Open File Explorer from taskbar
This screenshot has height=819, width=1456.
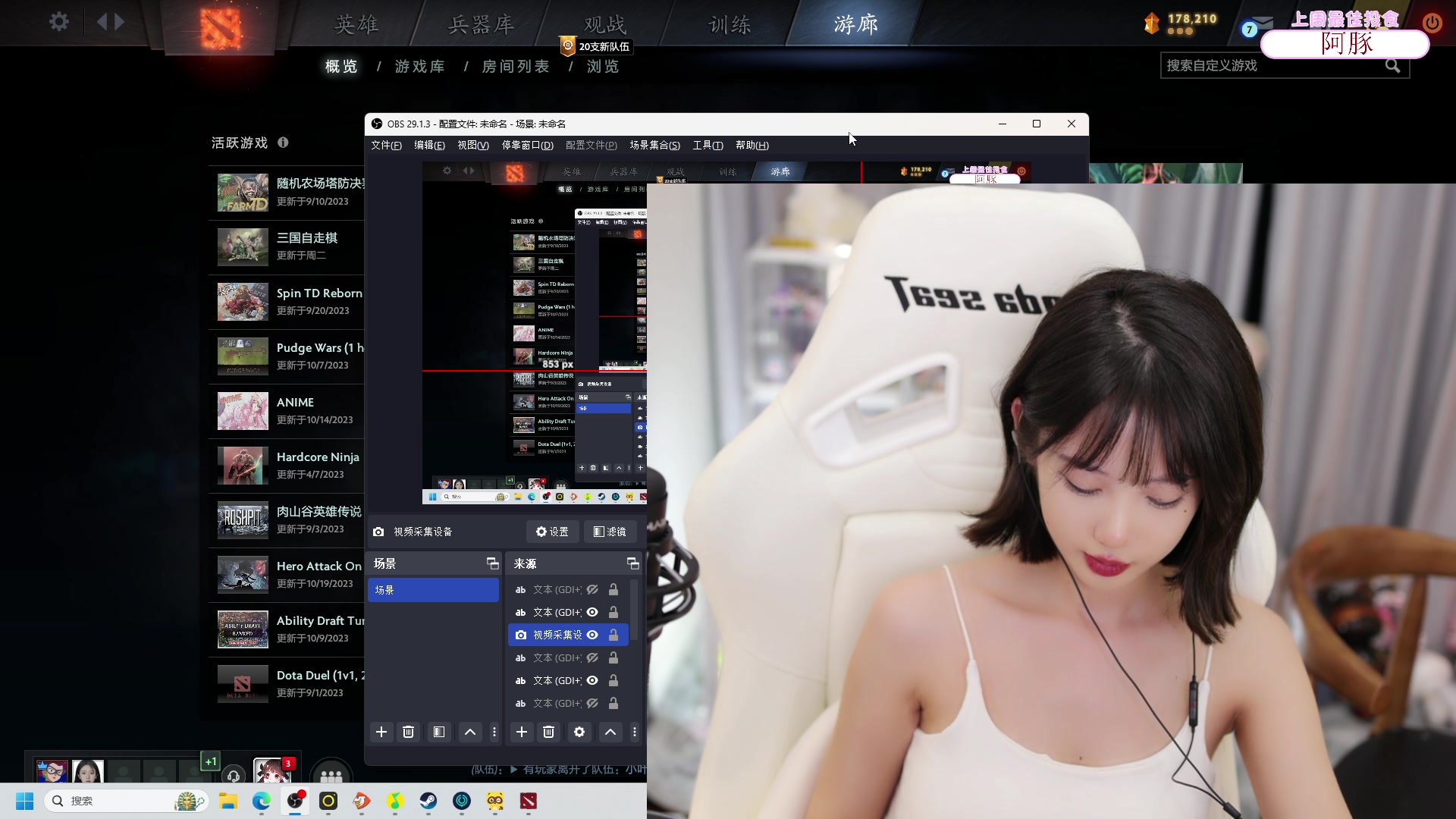pyautogui.click(x=228, y=801)
